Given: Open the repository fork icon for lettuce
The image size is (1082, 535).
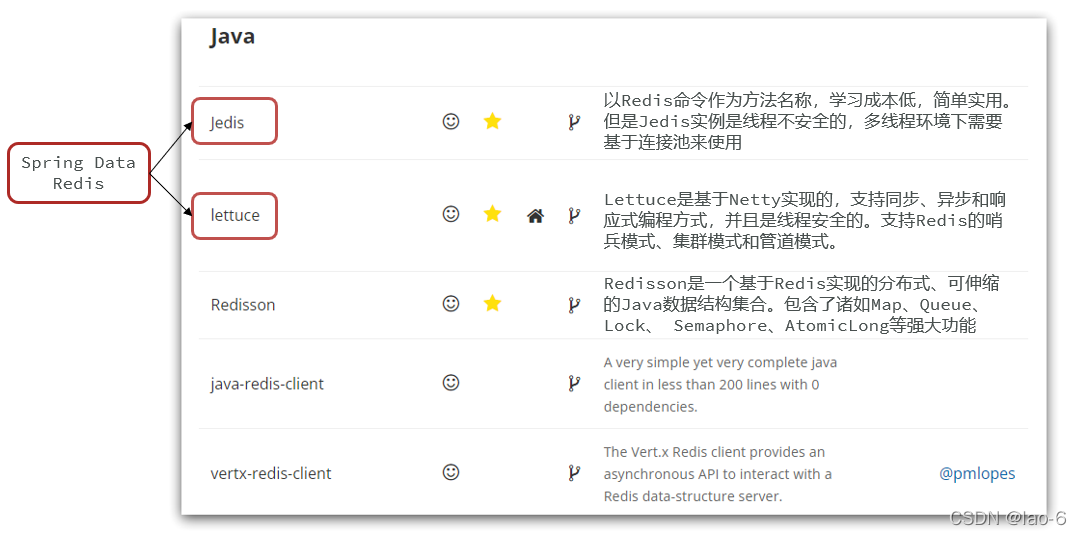Looking at the screenshot, I should tap(574, 215).
